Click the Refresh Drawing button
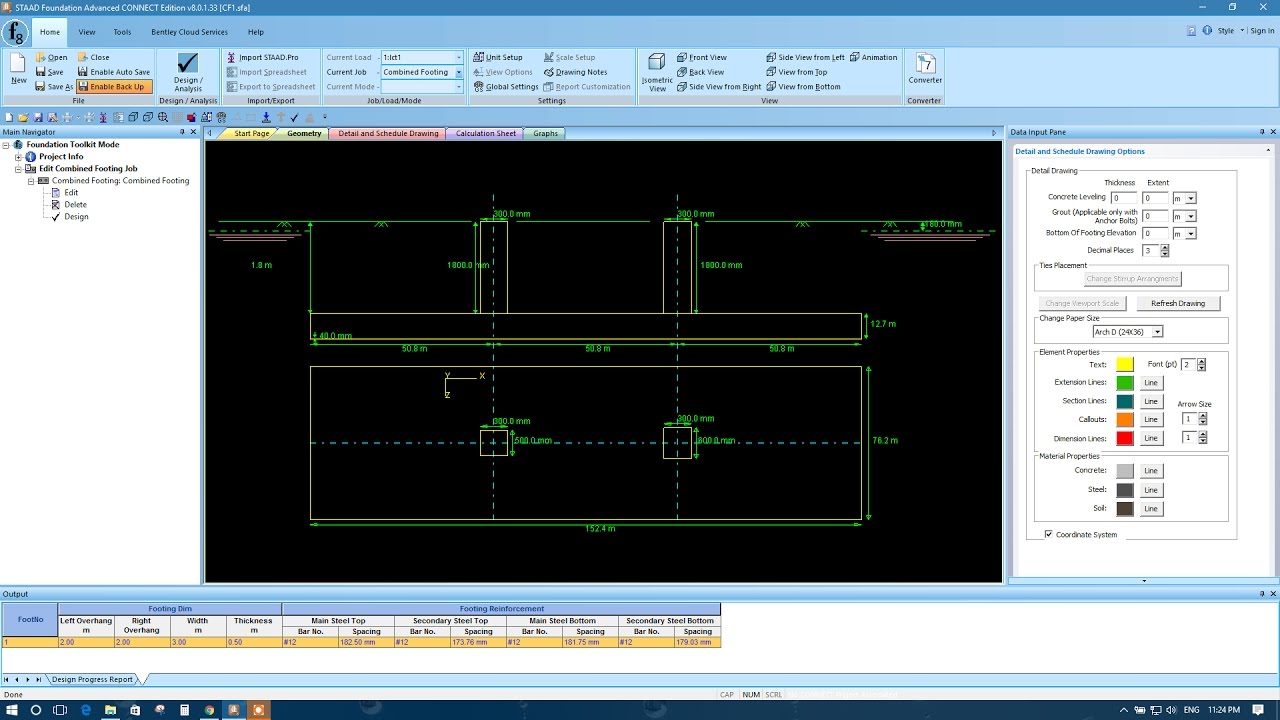Screen dimensions: 1280x720 1179,303
